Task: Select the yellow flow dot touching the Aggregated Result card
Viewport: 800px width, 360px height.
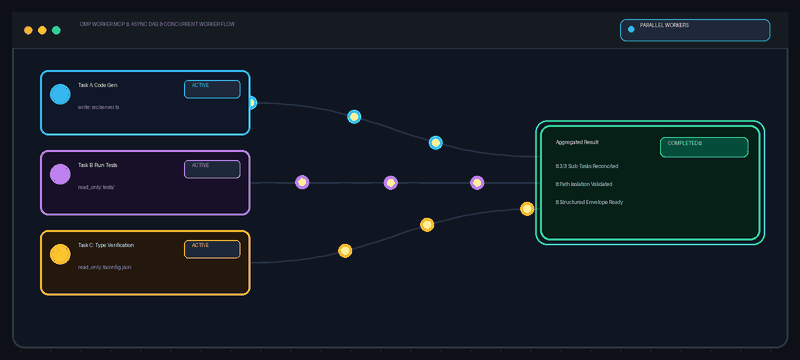Action: tap(527, 209)
